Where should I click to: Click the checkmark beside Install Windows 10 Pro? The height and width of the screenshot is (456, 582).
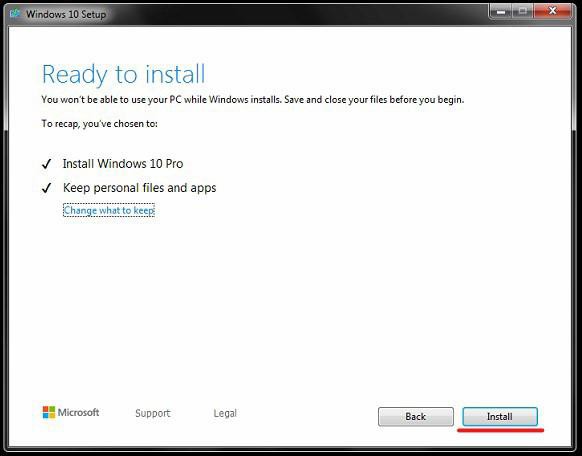(46, 164)
